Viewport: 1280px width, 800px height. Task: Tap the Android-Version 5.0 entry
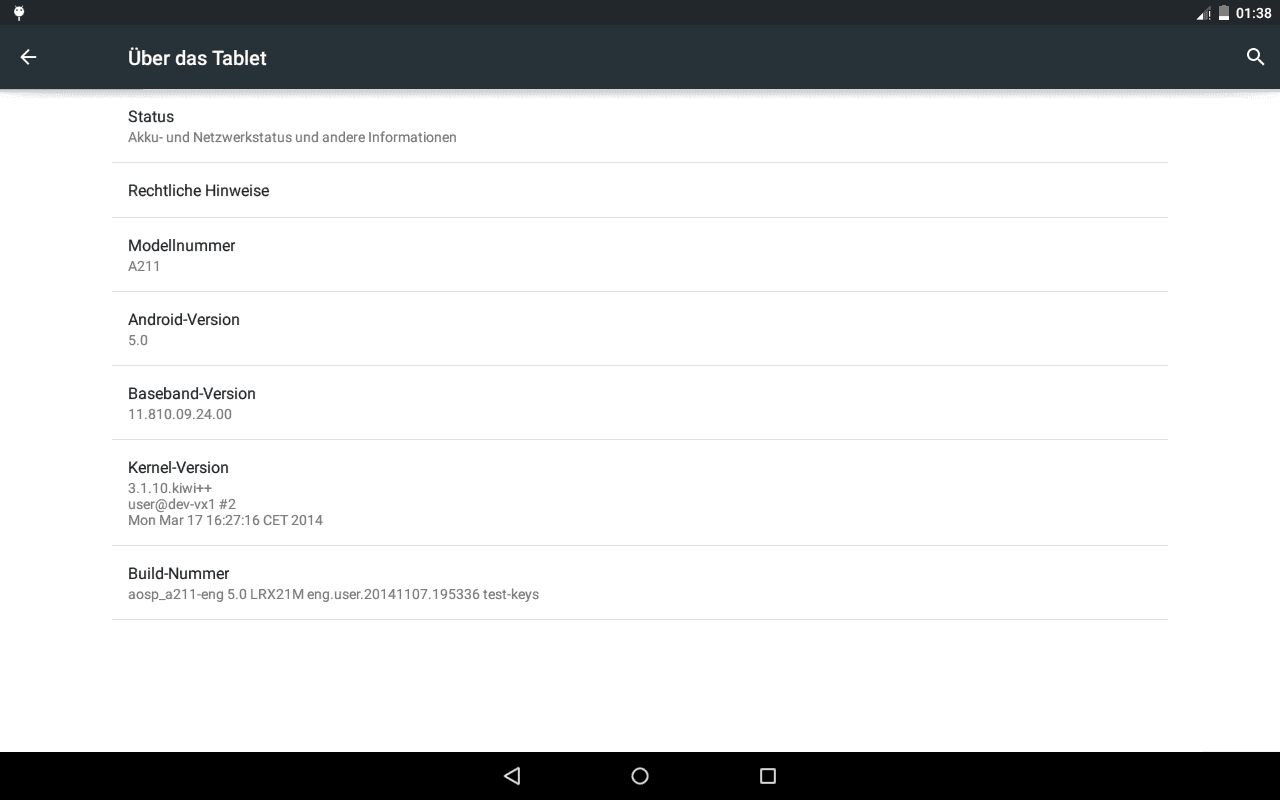point(640,329)
